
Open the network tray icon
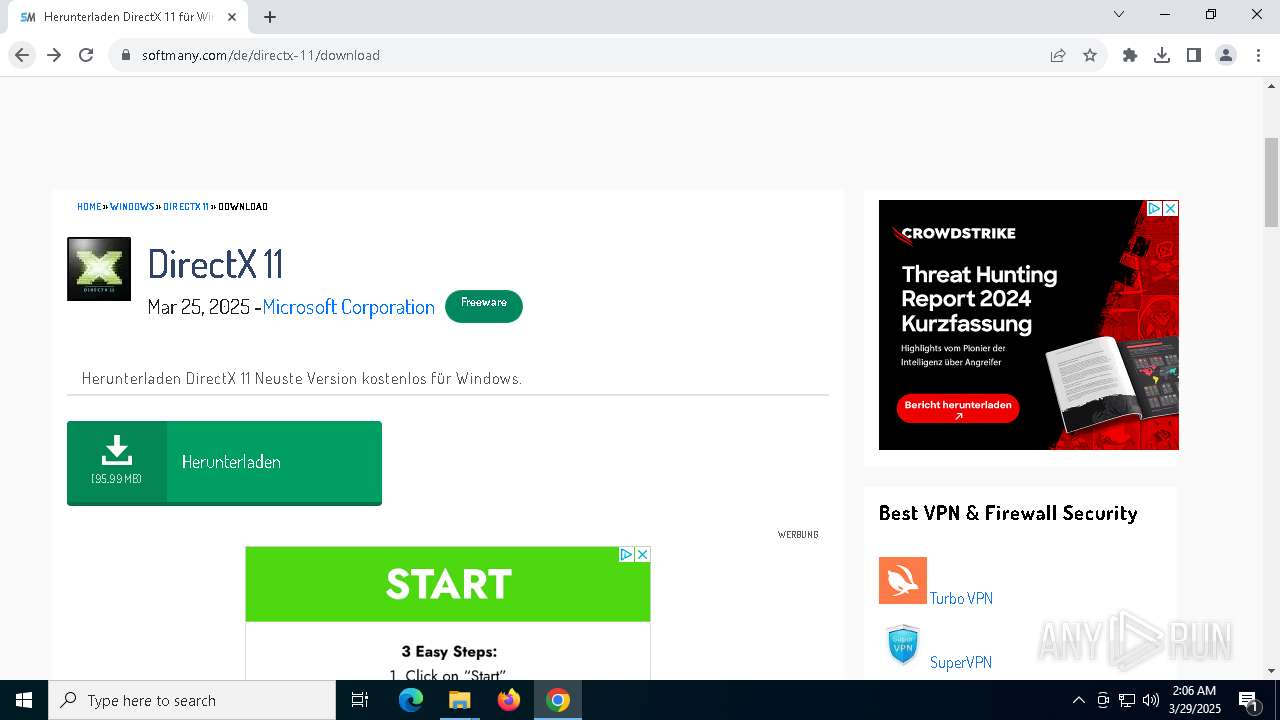click(1127, 700)
